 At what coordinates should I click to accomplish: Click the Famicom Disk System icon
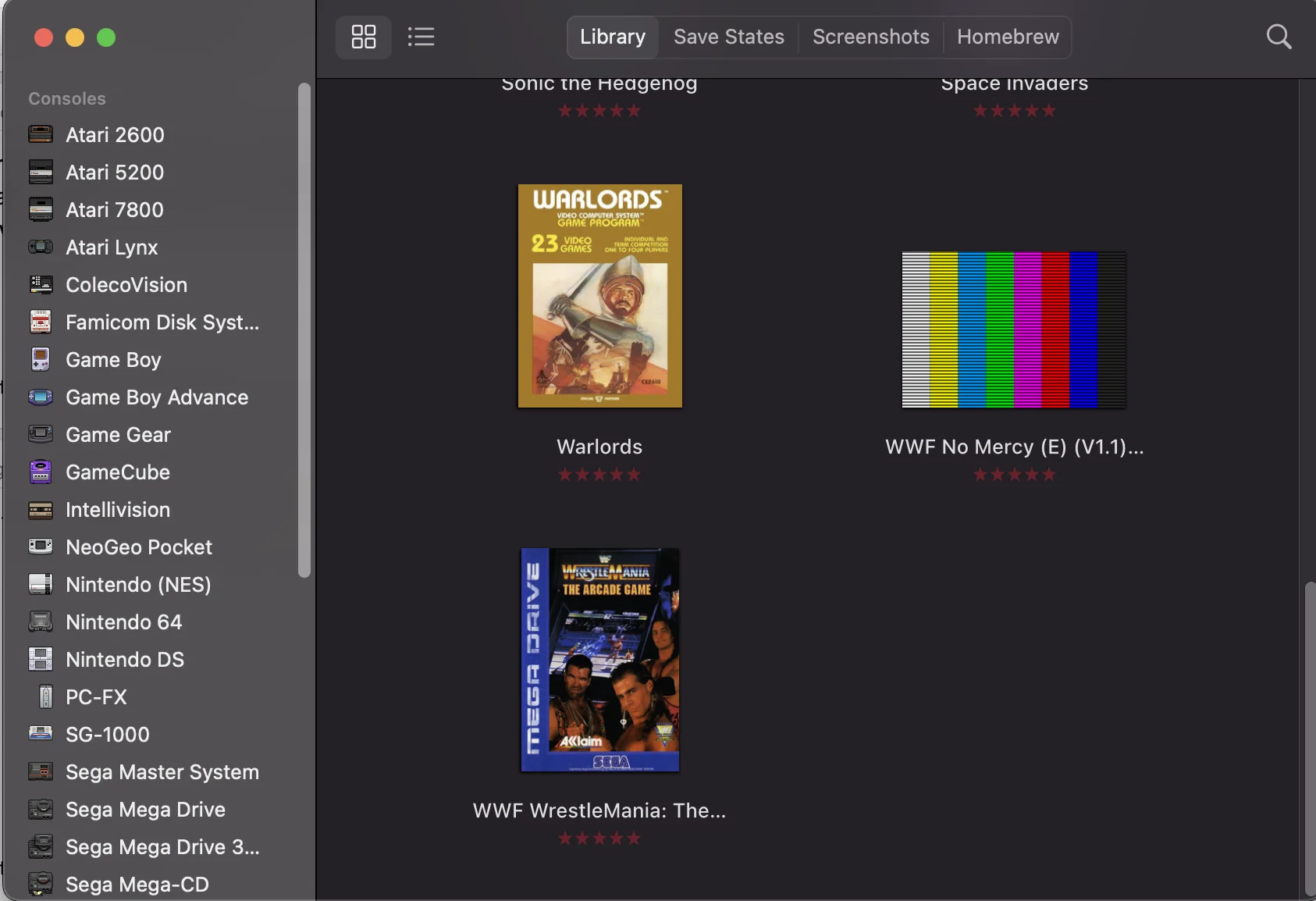tap(41, 322)
